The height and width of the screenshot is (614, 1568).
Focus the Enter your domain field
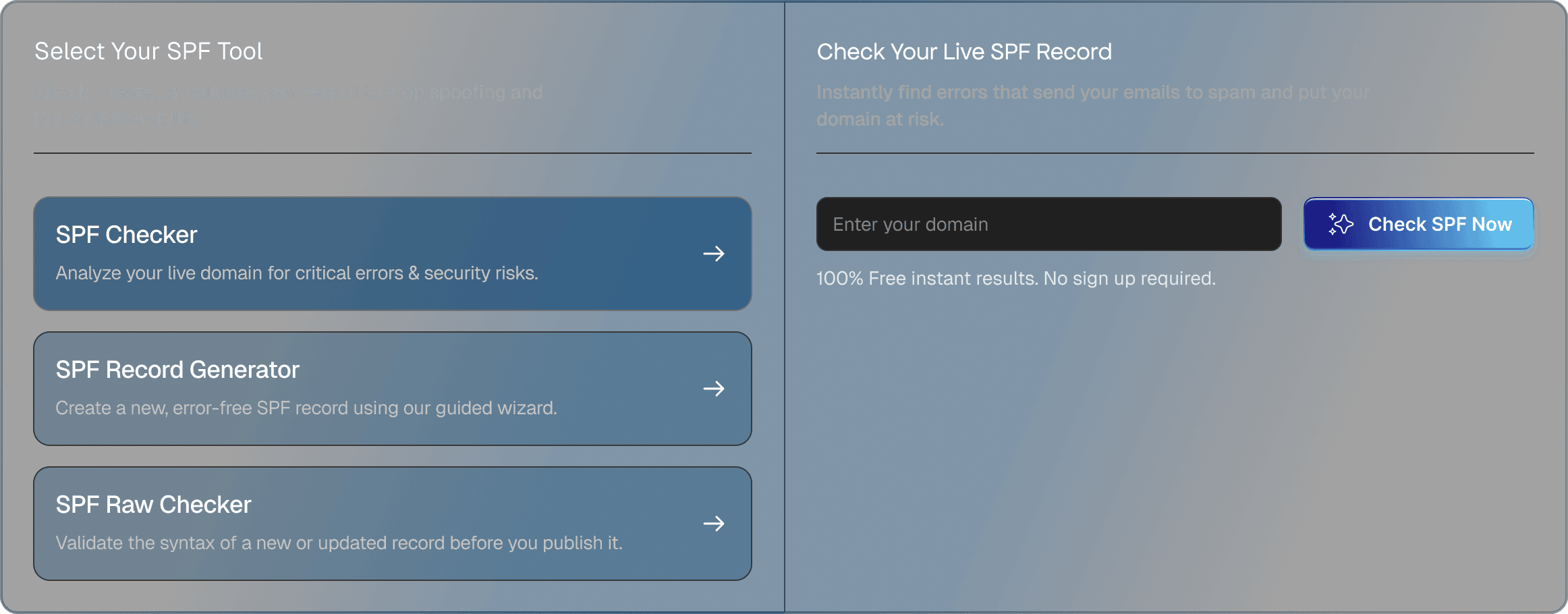(x=1049, y=224)
